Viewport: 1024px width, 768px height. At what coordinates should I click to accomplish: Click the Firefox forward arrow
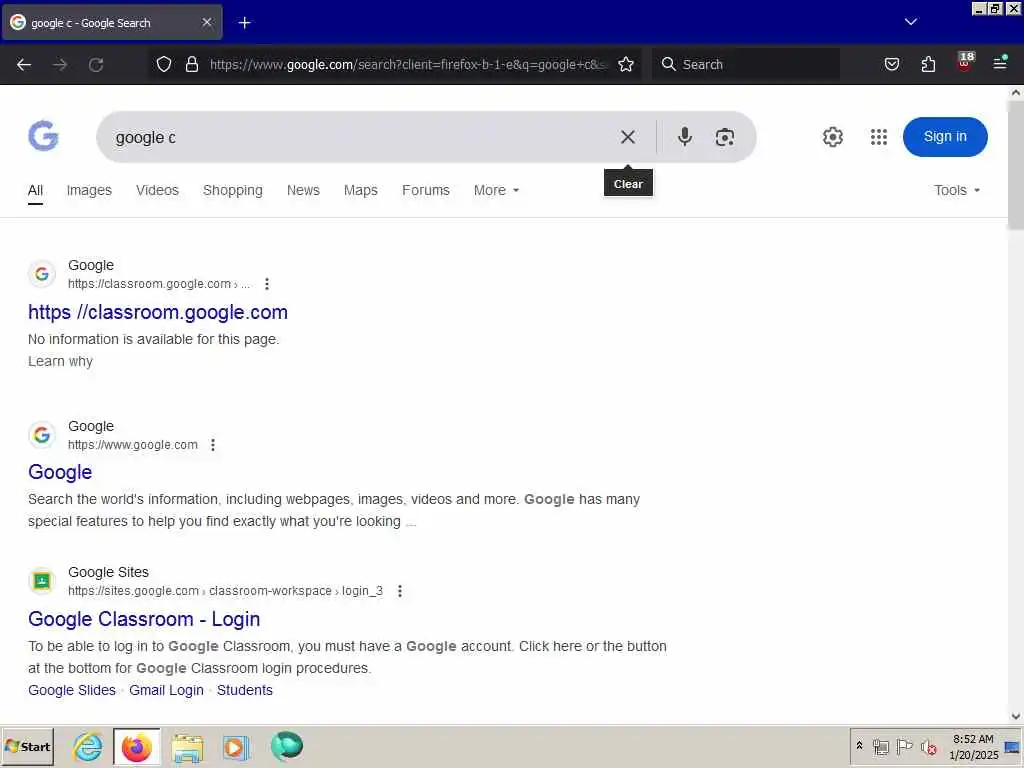point(60,65)
